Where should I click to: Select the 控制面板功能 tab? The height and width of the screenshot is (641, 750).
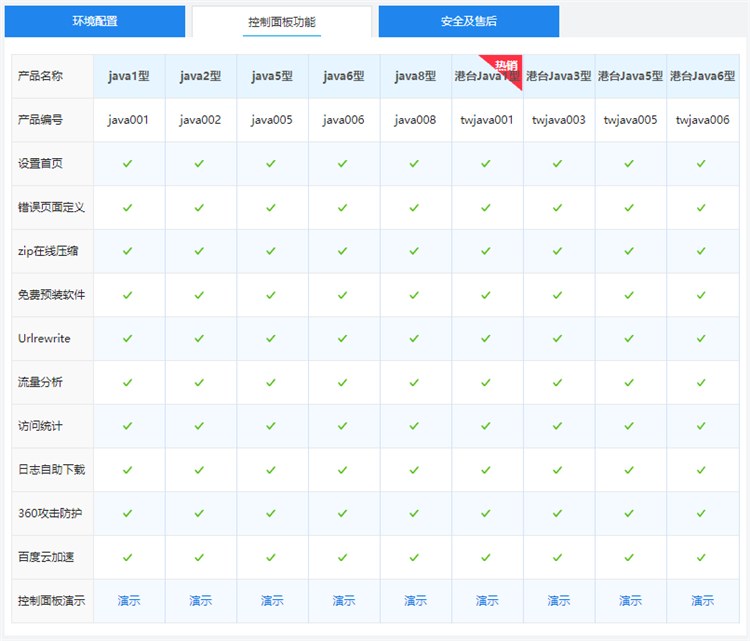281,21
